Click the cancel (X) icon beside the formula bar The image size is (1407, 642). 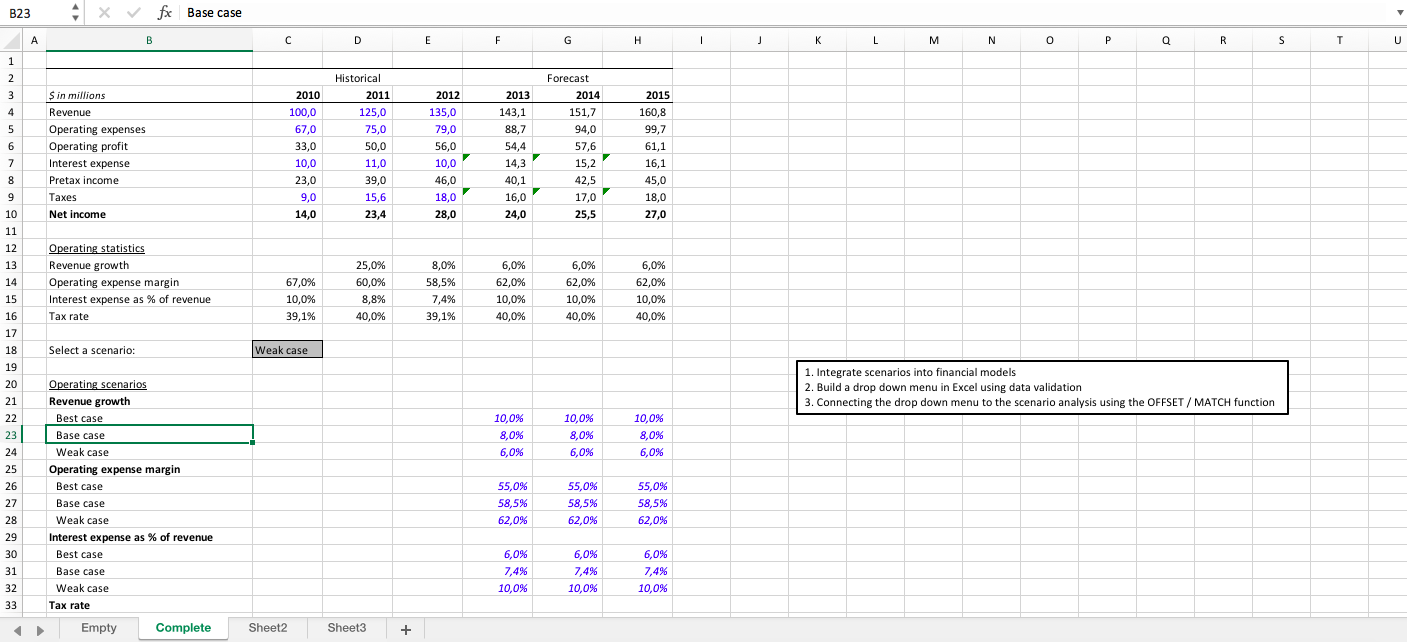105,12
